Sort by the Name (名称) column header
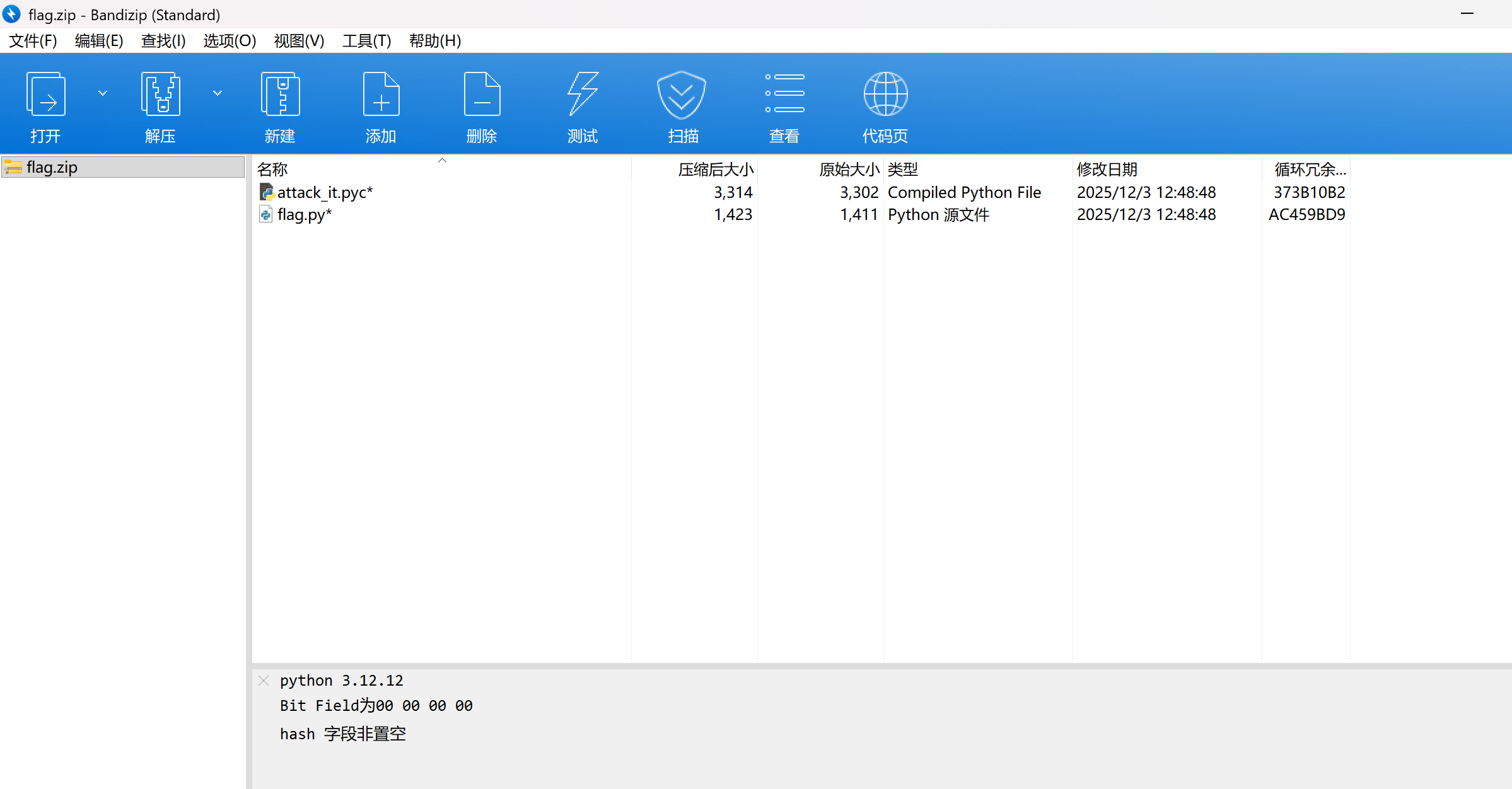The image size is (1512, 789). tap(441, 169)
